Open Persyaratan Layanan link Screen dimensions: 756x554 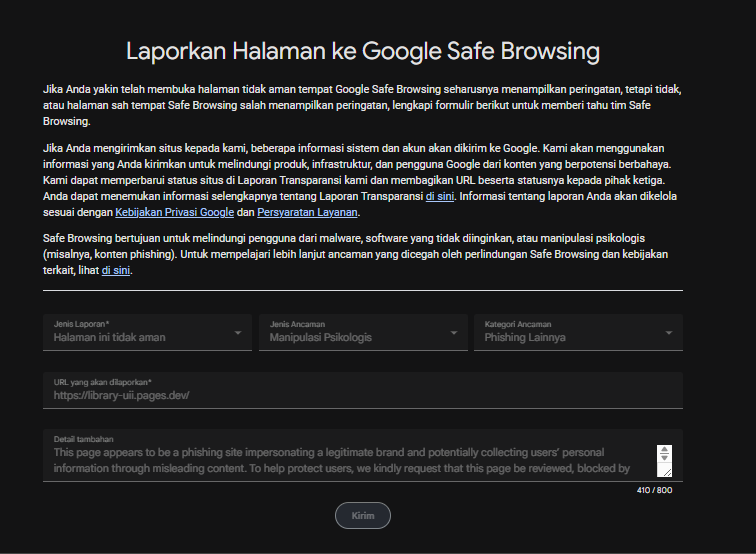tap(307, 212)
